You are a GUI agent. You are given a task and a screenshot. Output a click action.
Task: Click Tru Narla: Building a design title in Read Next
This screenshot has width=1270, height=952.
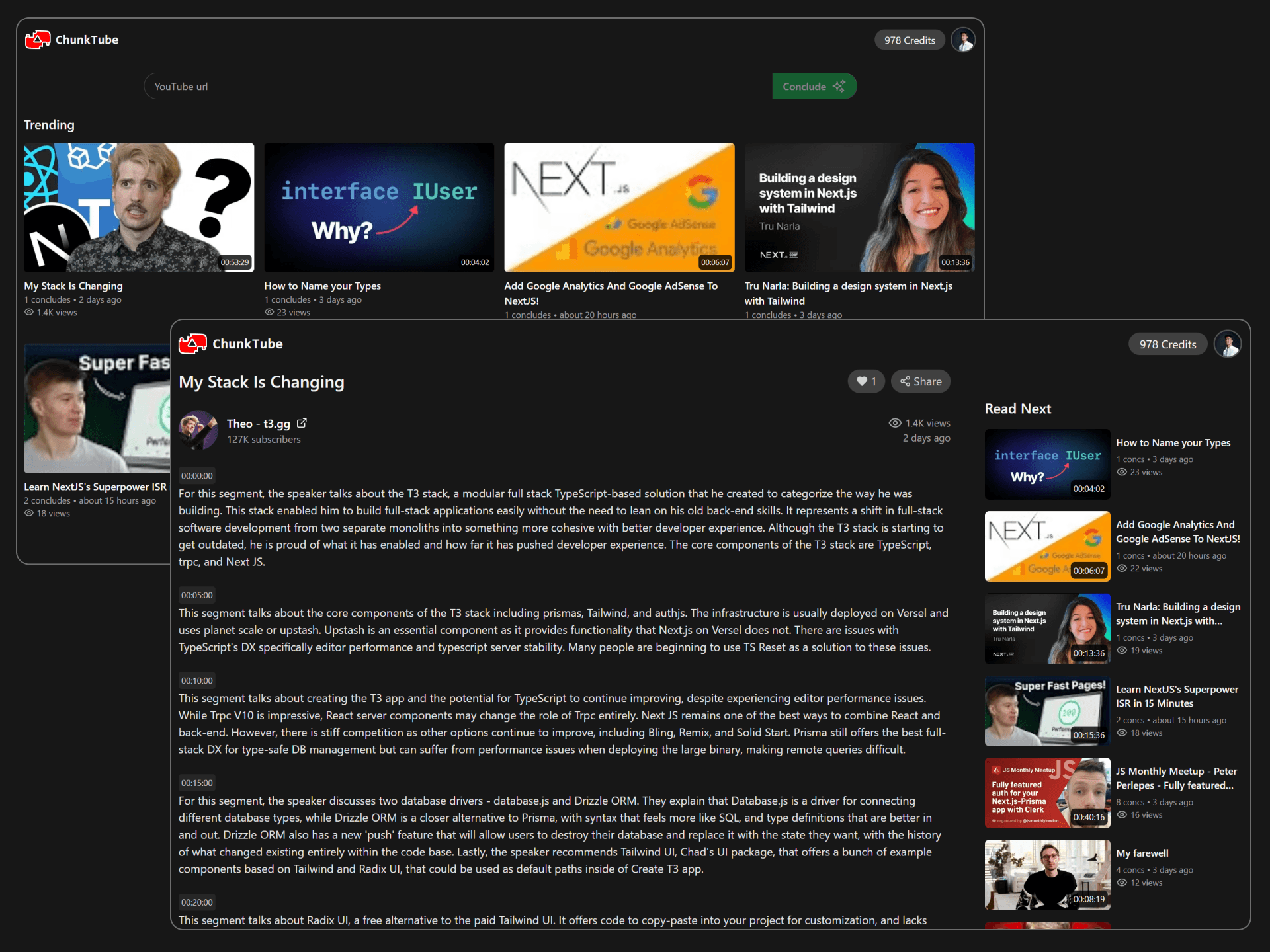tap(1178, 614)
